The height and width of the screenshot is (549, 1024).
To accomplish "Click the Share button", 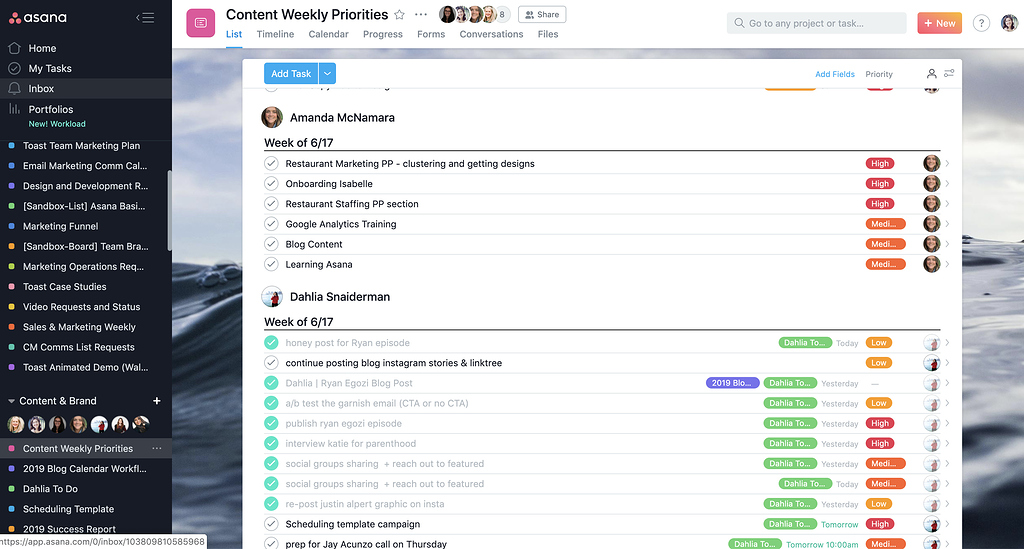I will tap(542, 14).
